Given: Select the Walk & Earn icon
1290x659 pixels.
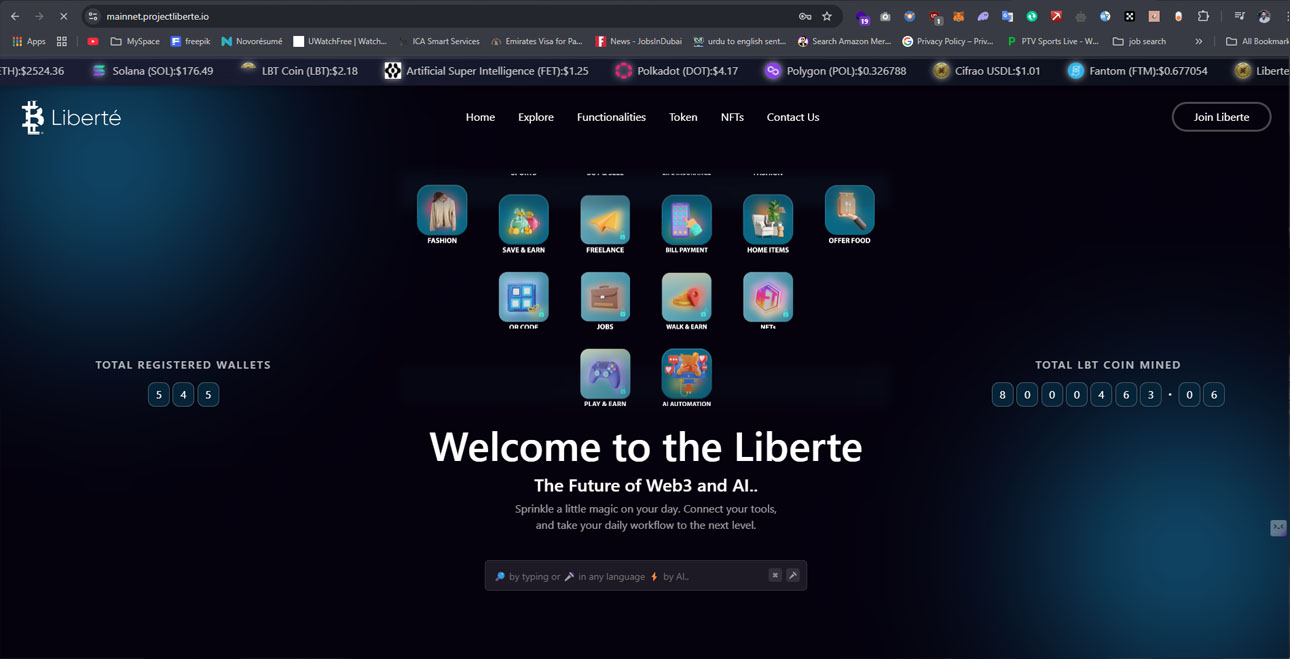Looking at the screenshot, I should coord(686,297).
